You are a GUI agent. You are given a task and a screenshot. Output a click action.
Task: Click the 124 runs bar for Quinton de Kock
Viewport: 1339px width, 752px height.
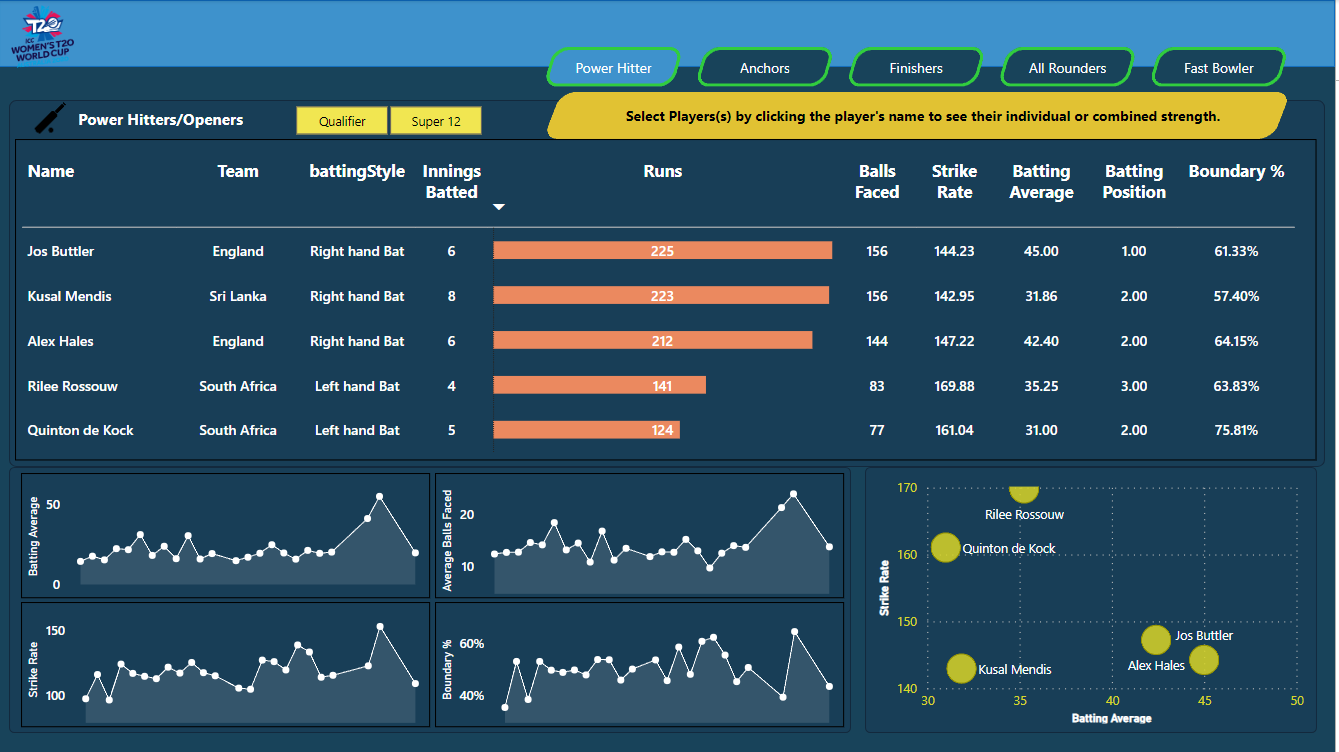click(587, 430)
